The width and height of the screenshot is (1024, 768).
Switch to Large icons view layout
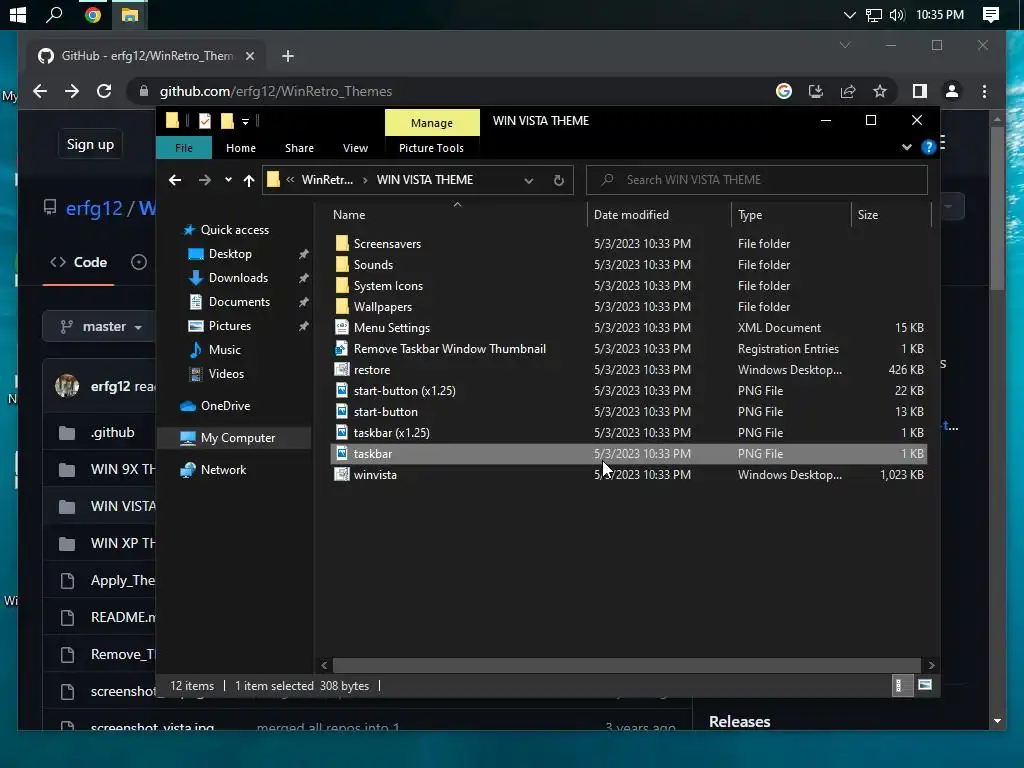[925, 686]
